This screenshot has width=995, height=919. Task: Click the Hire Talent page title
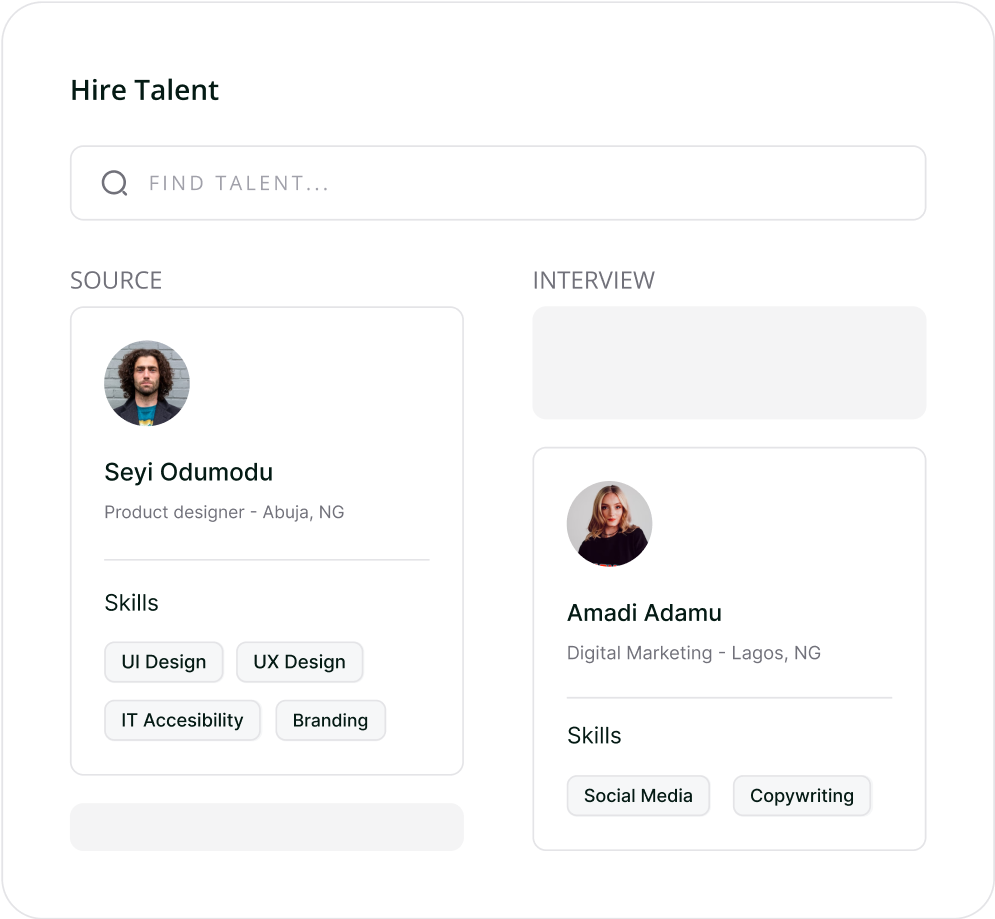pos(144,90)
